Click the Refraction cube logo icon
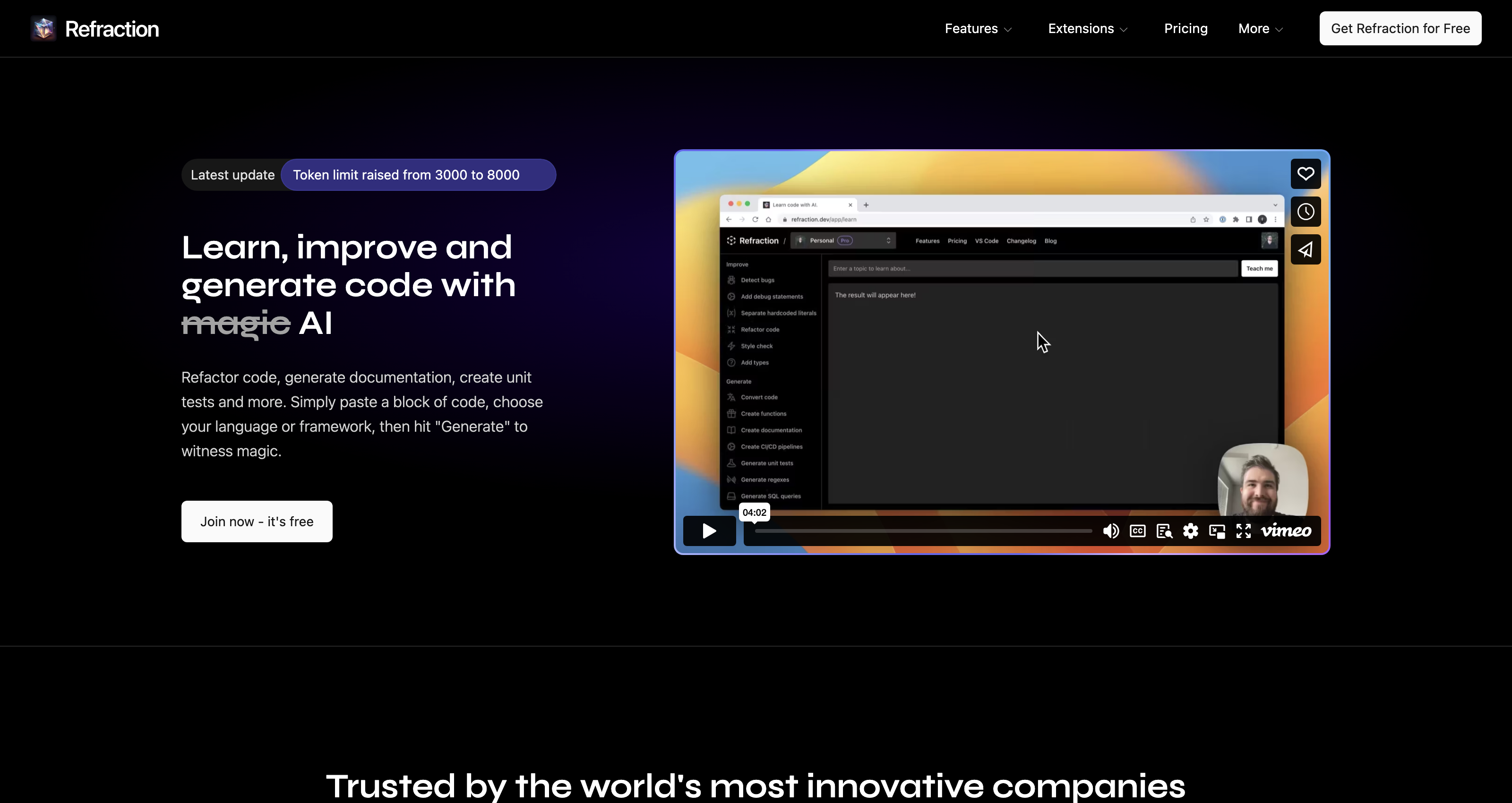 pos(43,28)
